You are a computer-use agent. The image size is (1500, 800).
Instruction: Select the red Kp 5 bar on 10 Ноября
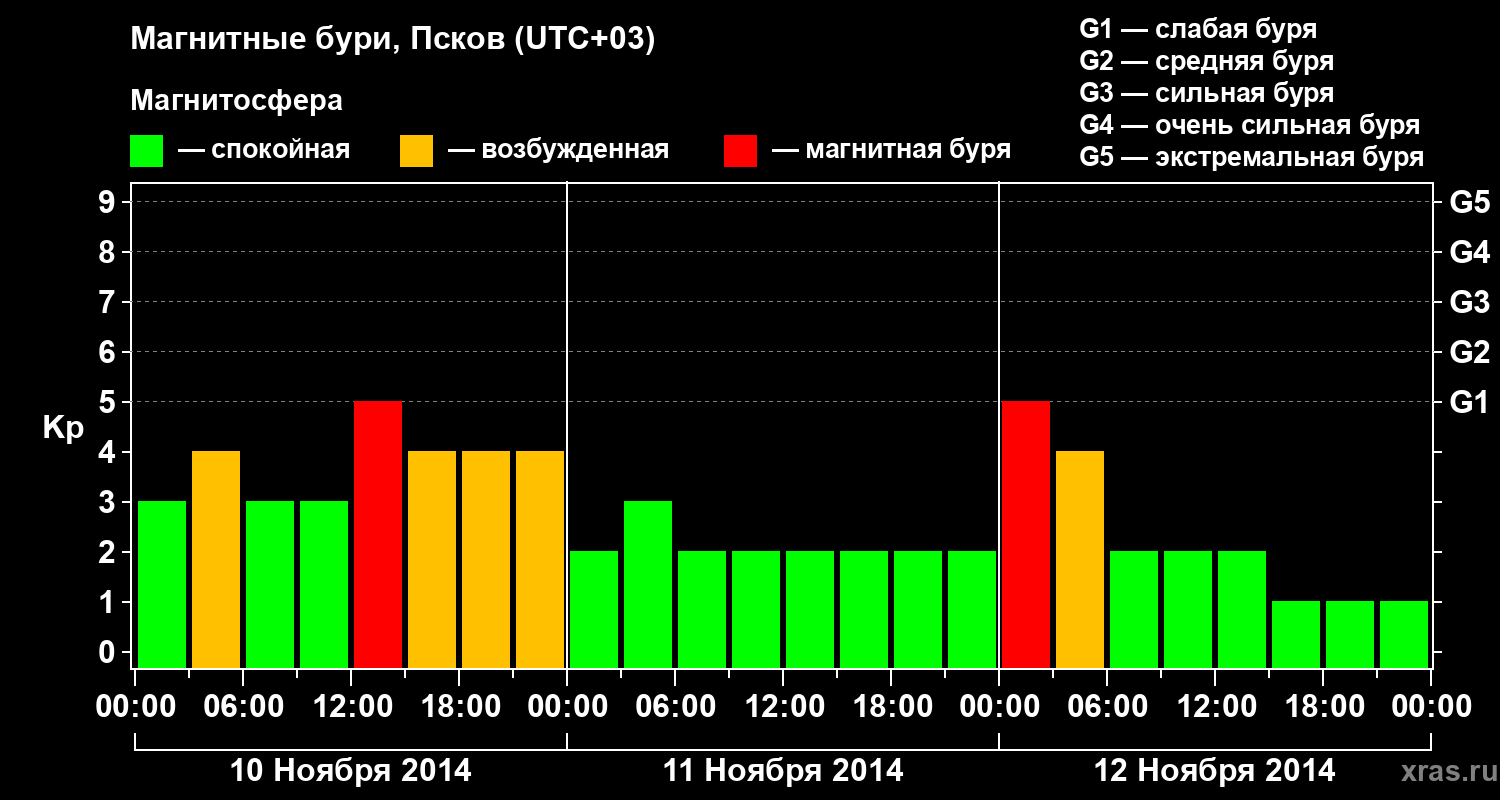tap(378, 534)
